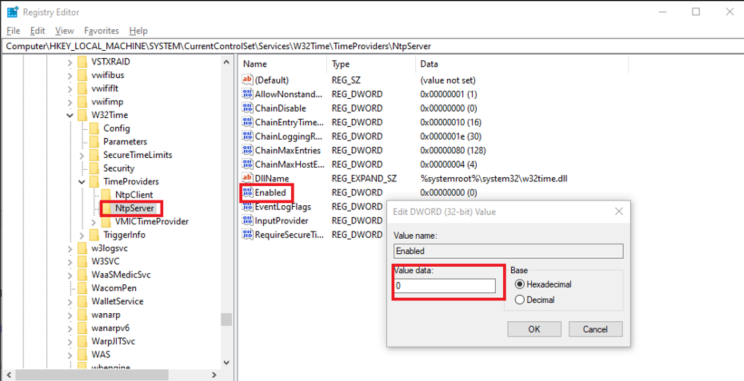Click the VSTXRAID folder icon
The image size is (744, 381).
click(83, 62)
